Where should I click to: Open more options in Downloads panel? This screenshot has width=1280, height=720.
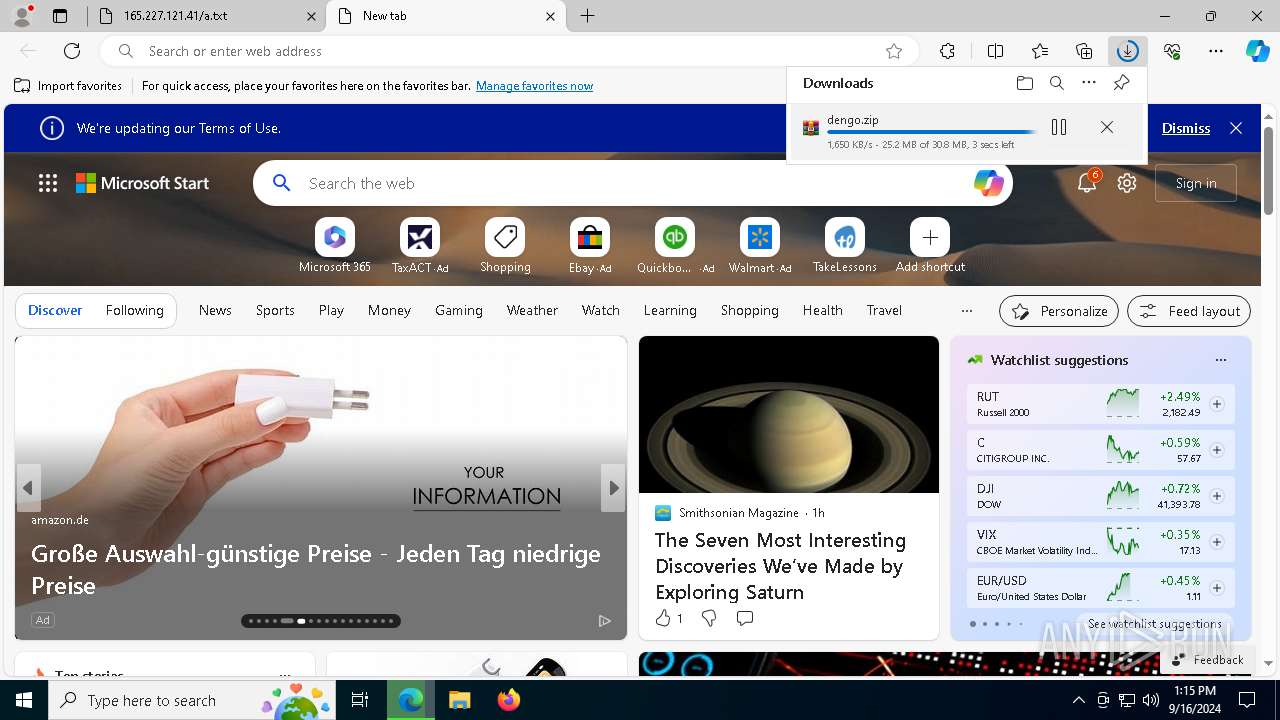1089,83
